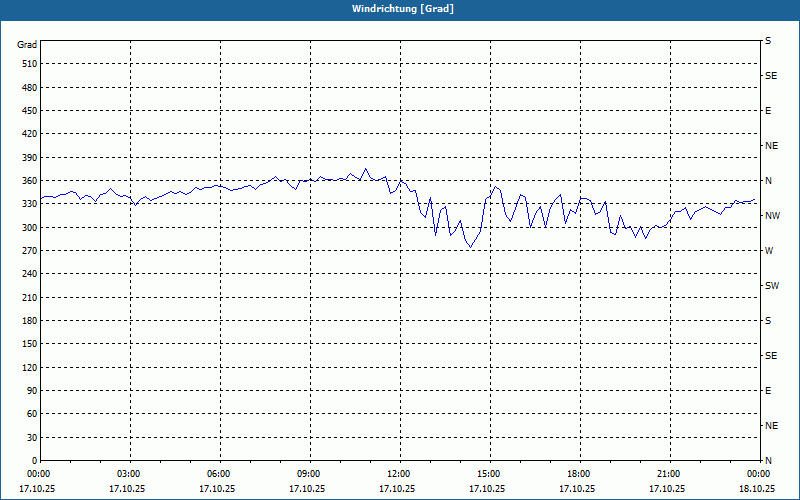Click the NW compass direction label
This screenshot has width=800, height=500.
tap(772, 216)
